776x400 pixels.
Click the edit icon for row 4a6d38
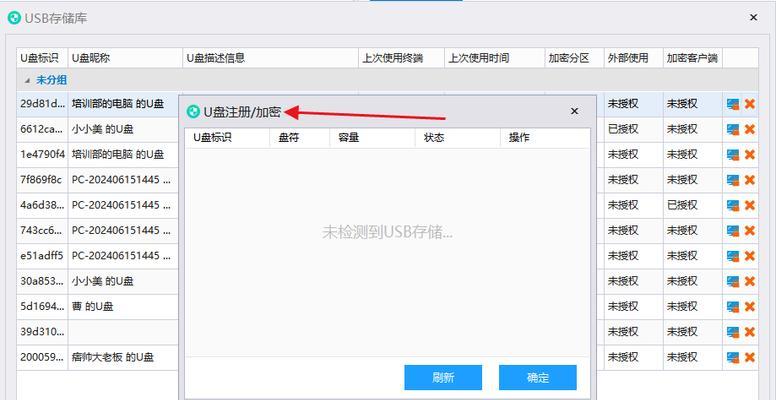733,205
